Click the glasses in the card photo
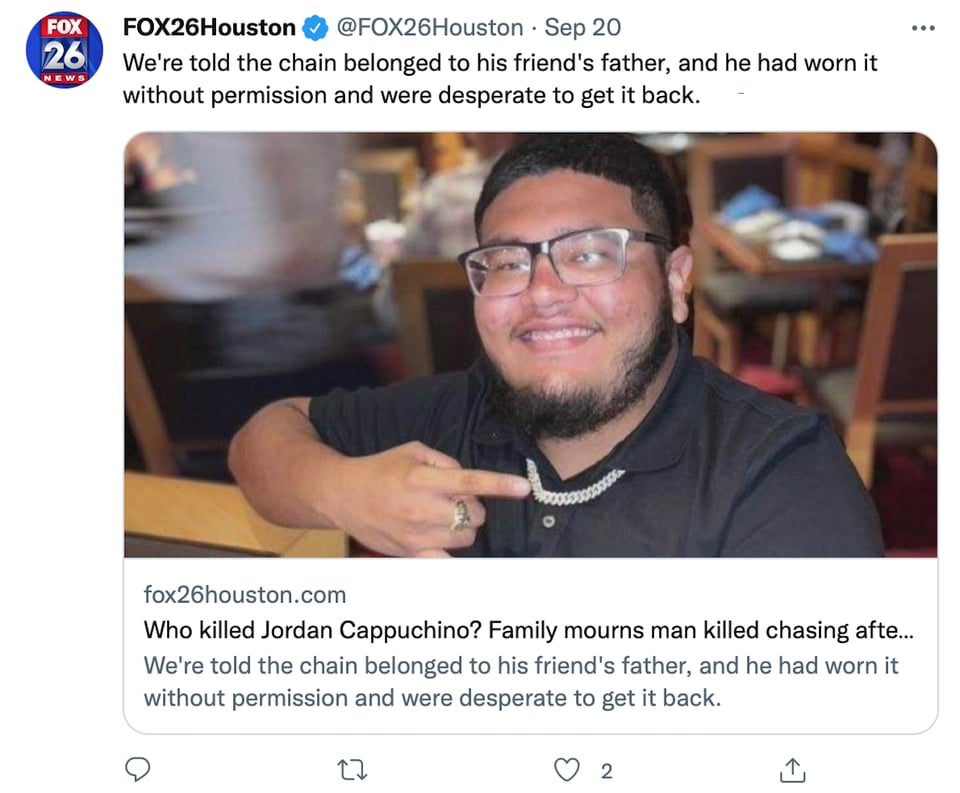960x793 pixels. 563,260
